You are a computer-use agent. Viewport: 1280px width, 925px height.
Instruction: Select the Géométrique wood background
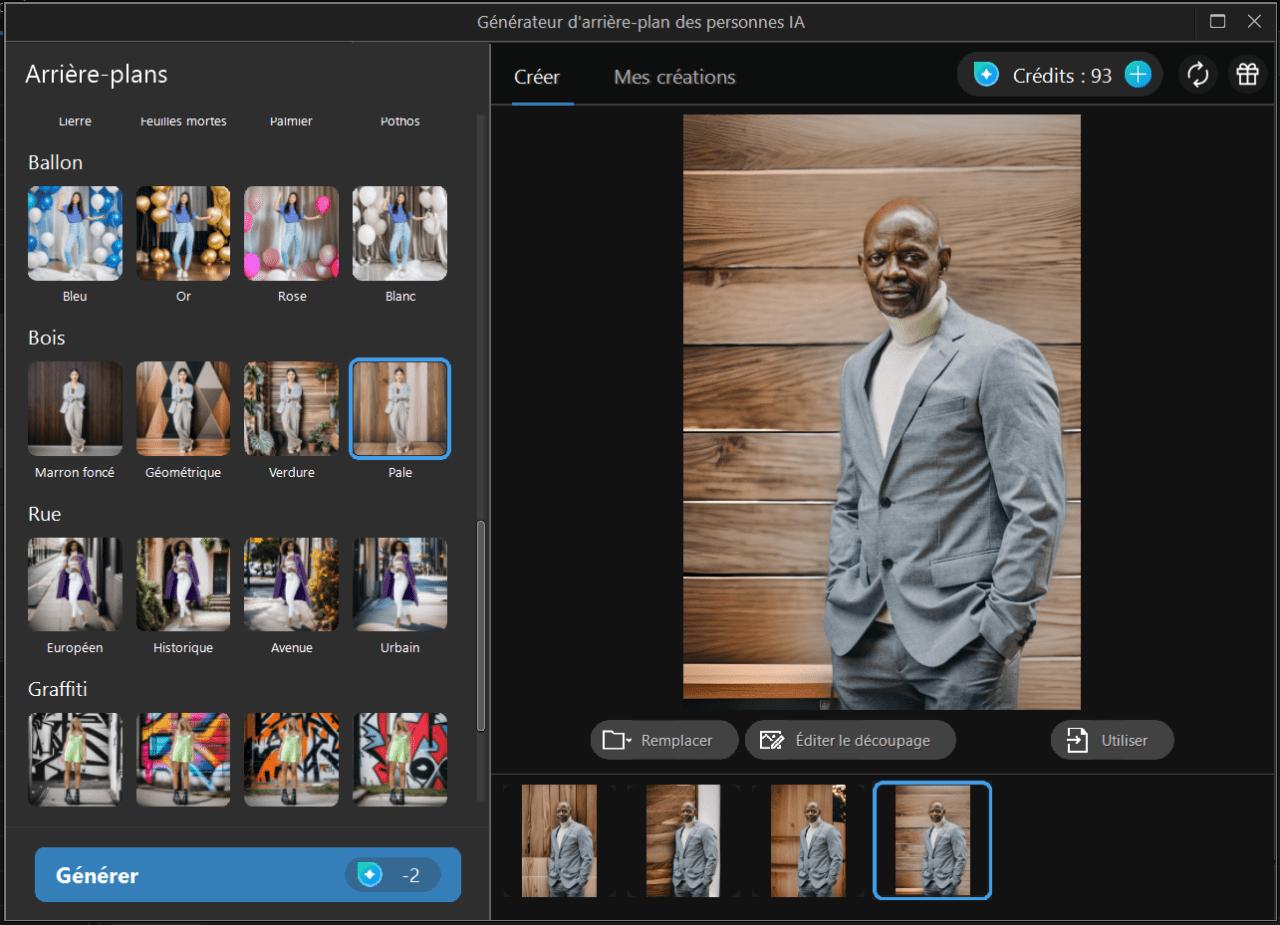[183, 408]
